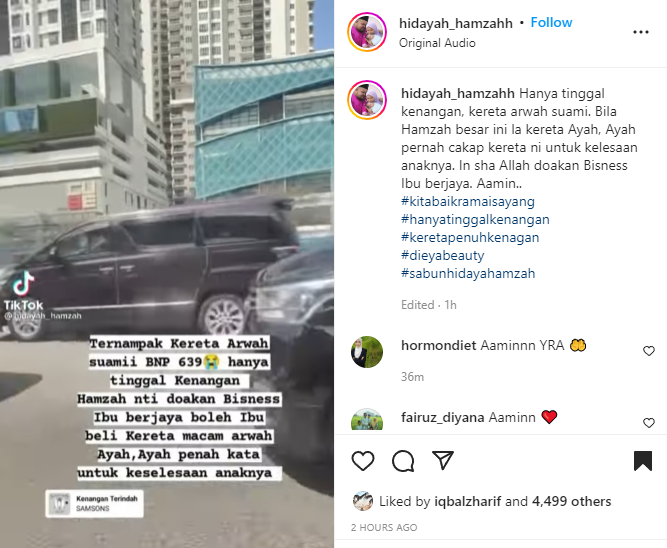Open hashtag #sabunhidayahamzah

468,273
